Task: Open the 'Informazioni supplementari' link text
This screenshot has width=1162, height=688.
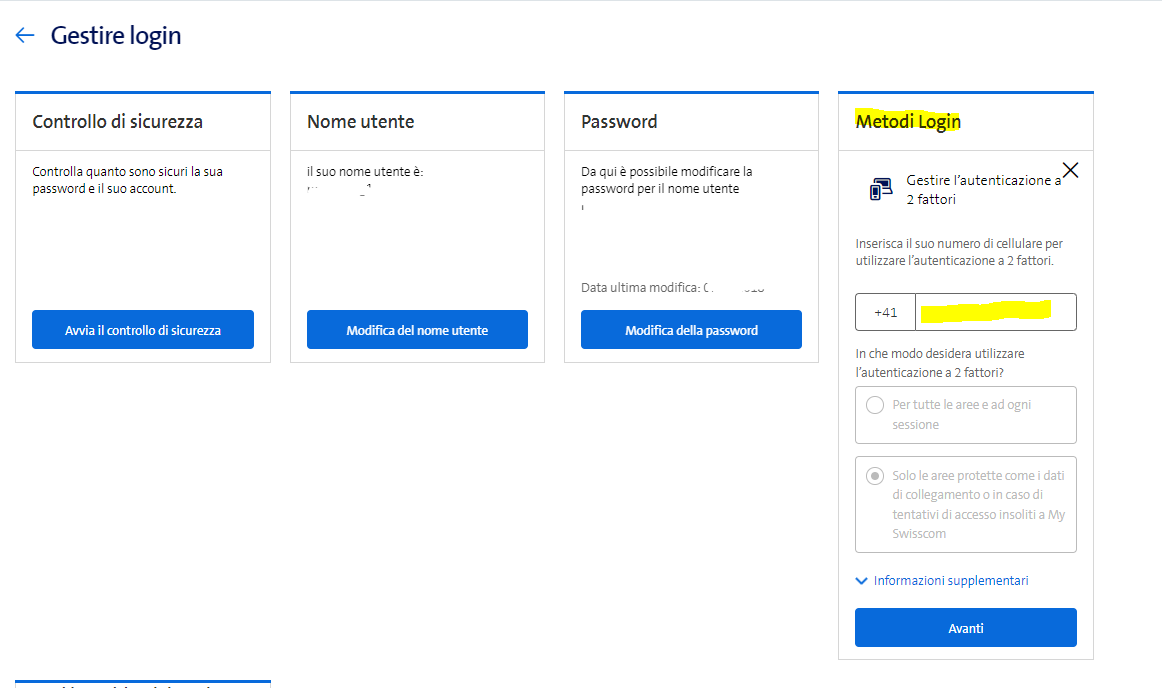Action: 950,581
